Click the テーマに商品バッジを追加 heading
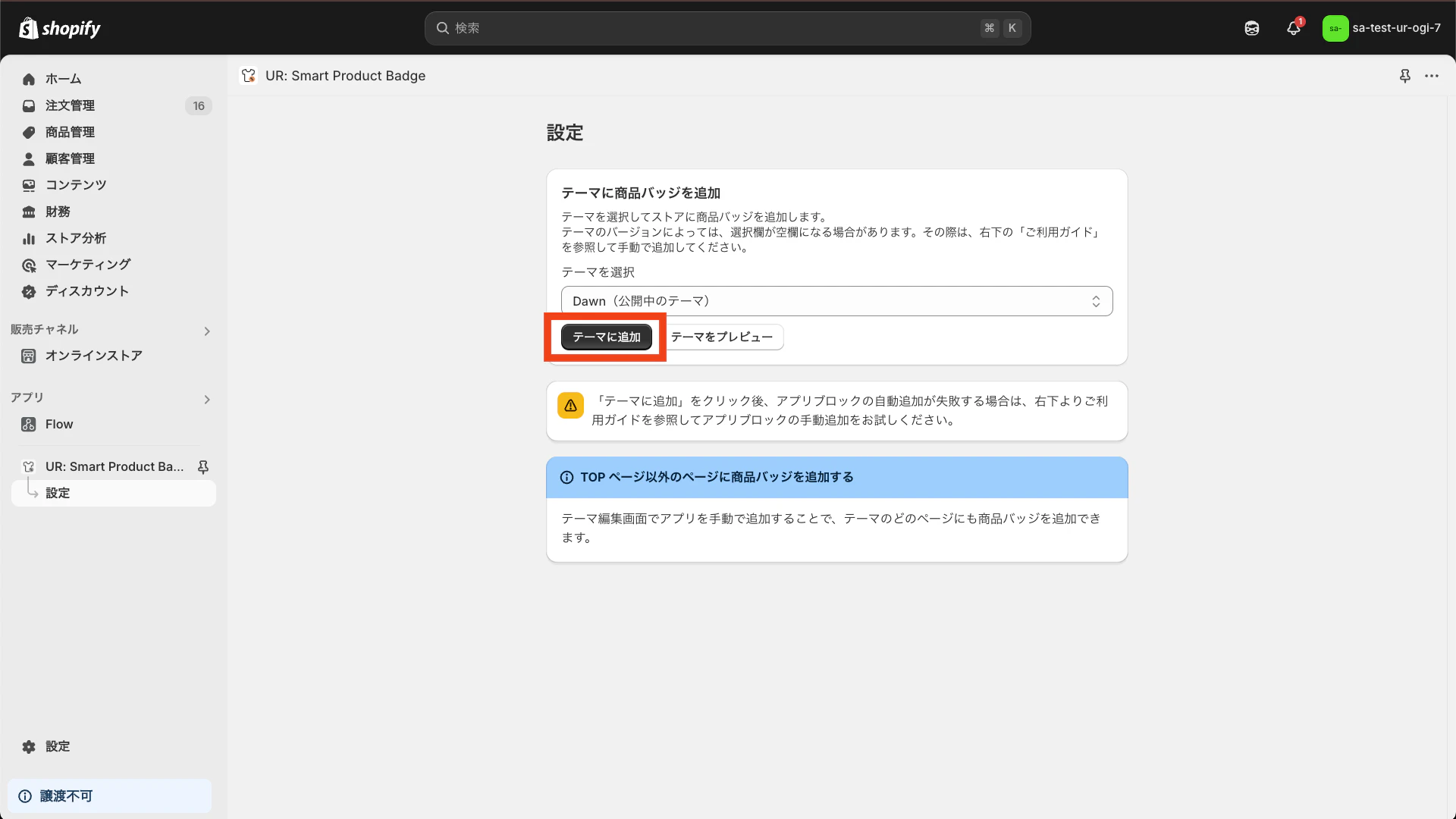The height and width of the screenshot is (819, 1456). click(x=641, y=193)
